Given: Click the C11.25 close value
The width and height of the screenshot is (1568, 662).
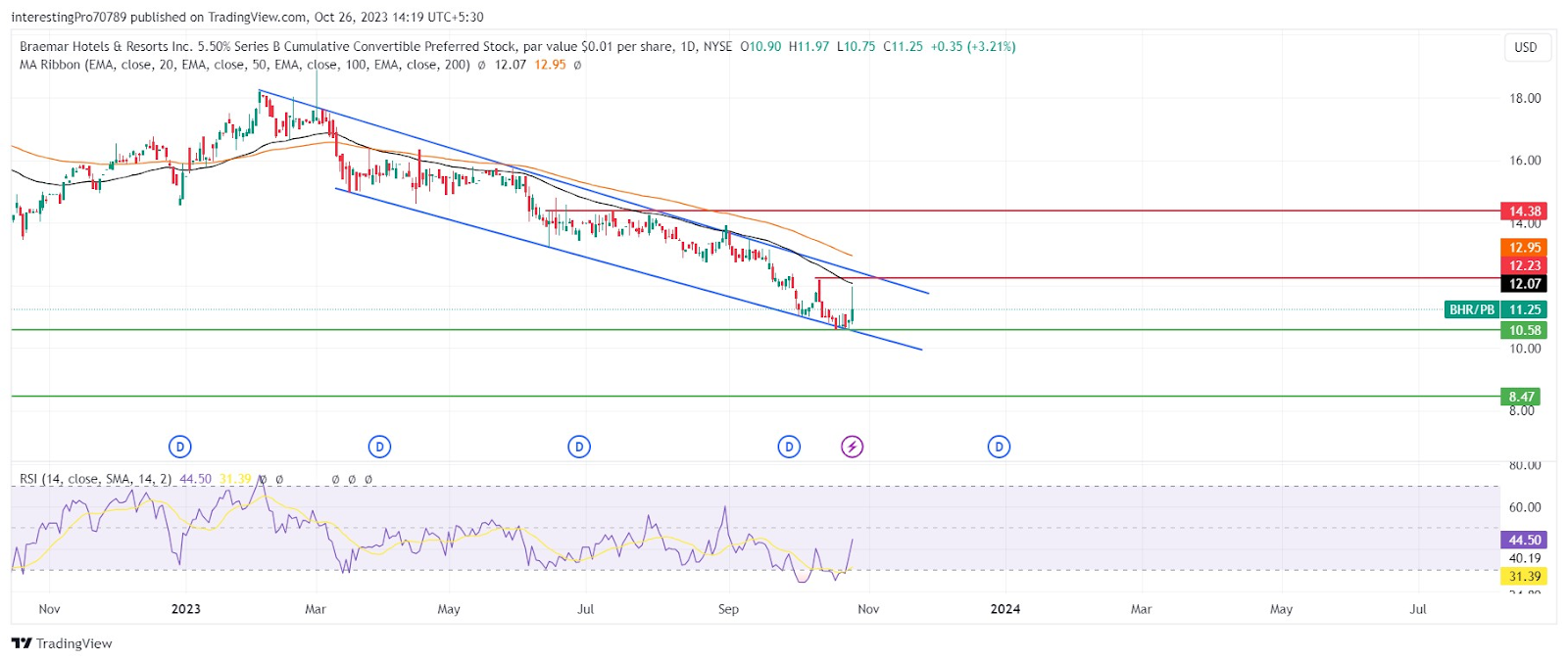Looking at the screenshot, I should coord(903,46).
